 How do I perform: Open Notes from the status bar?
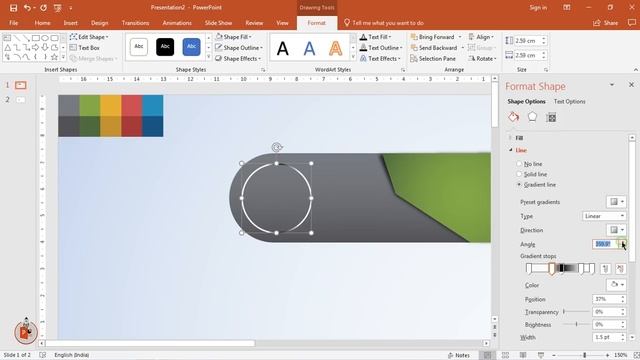click(458, 355)
